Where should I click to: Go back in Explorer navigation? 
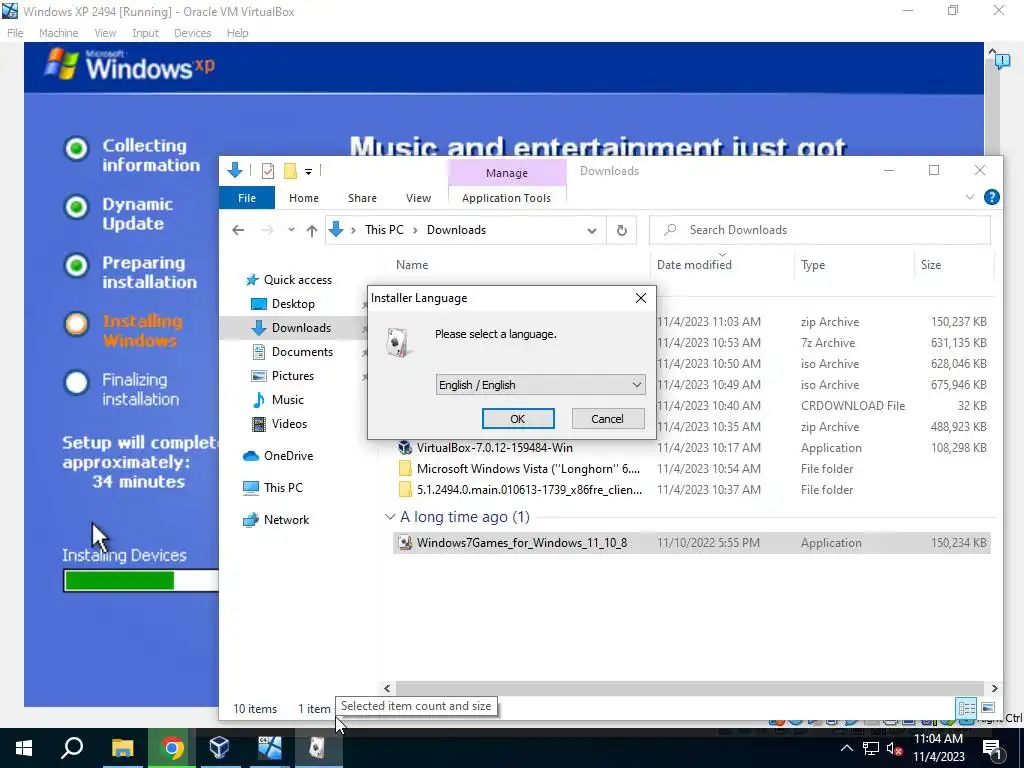pyautogui.click(x=238, y=230)
